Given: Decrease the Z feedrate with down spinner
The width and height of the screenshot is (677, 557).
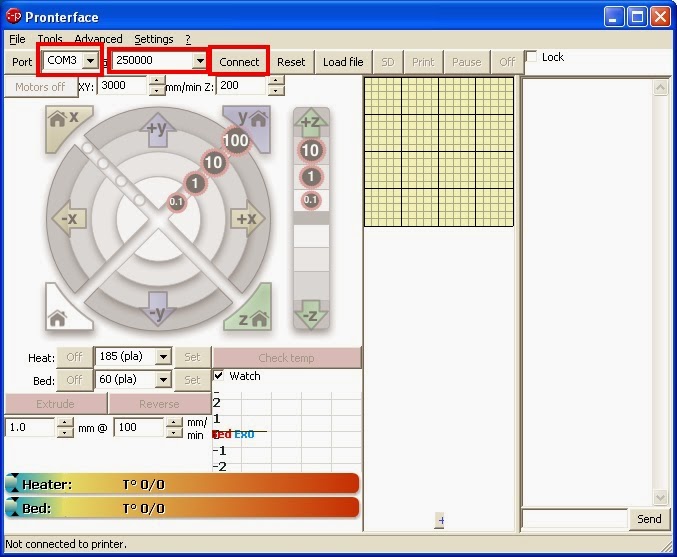Looking at the screenshot, I should [276, 90].
